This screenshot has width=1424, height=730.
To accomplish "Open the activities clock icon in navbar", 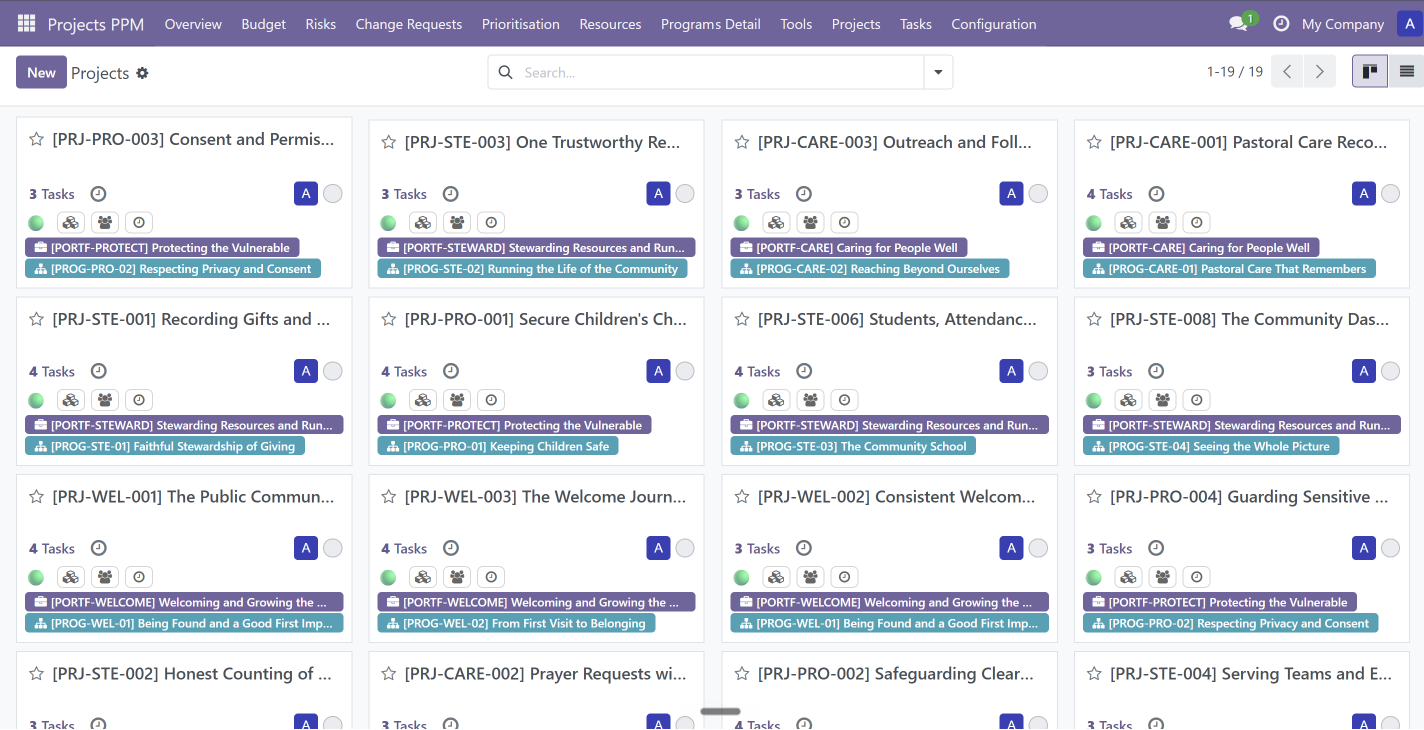I will (1281, 24).
